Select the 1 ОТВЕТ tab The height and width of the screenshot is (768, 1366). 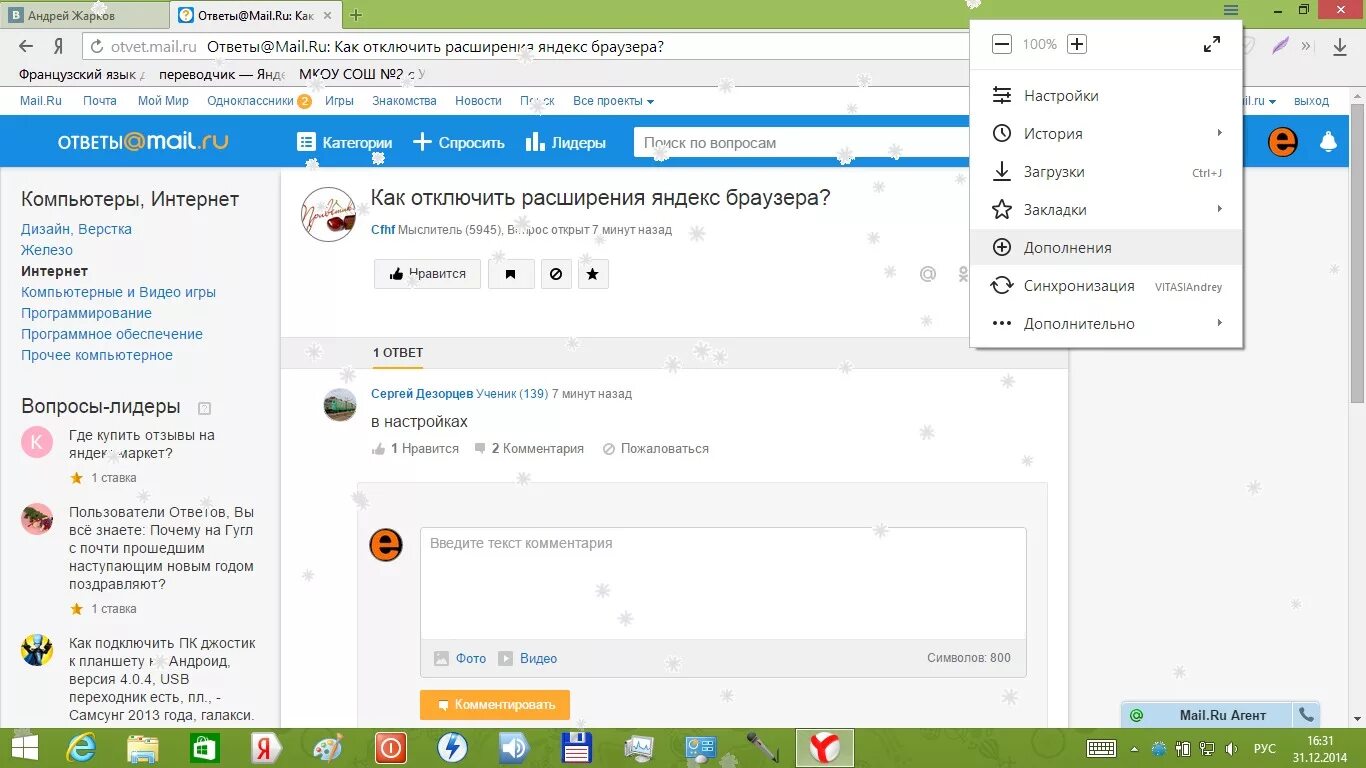(398, 353)
